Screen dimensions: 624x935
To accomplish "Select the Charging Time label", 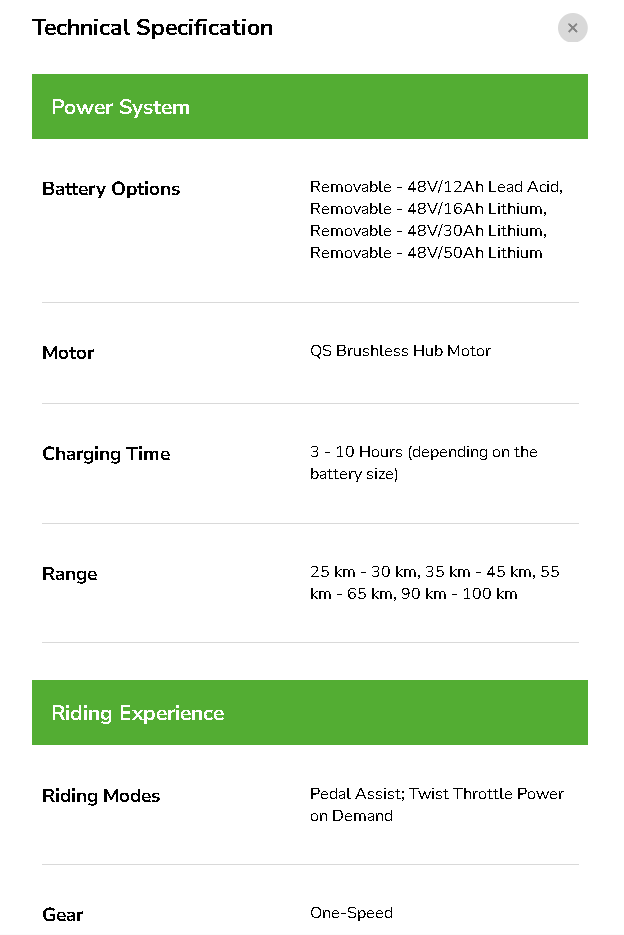I will pos(106,454).
